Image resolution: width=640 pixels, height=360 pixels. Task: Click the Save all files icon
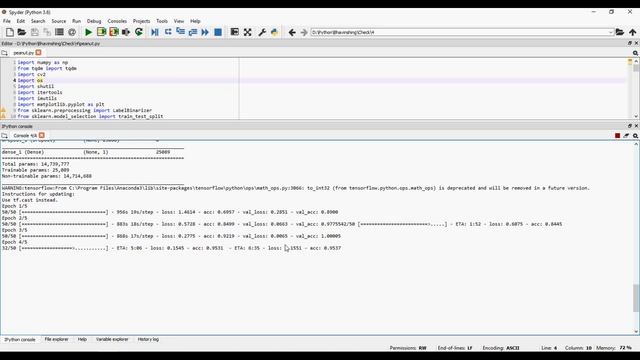pos(47,32)
